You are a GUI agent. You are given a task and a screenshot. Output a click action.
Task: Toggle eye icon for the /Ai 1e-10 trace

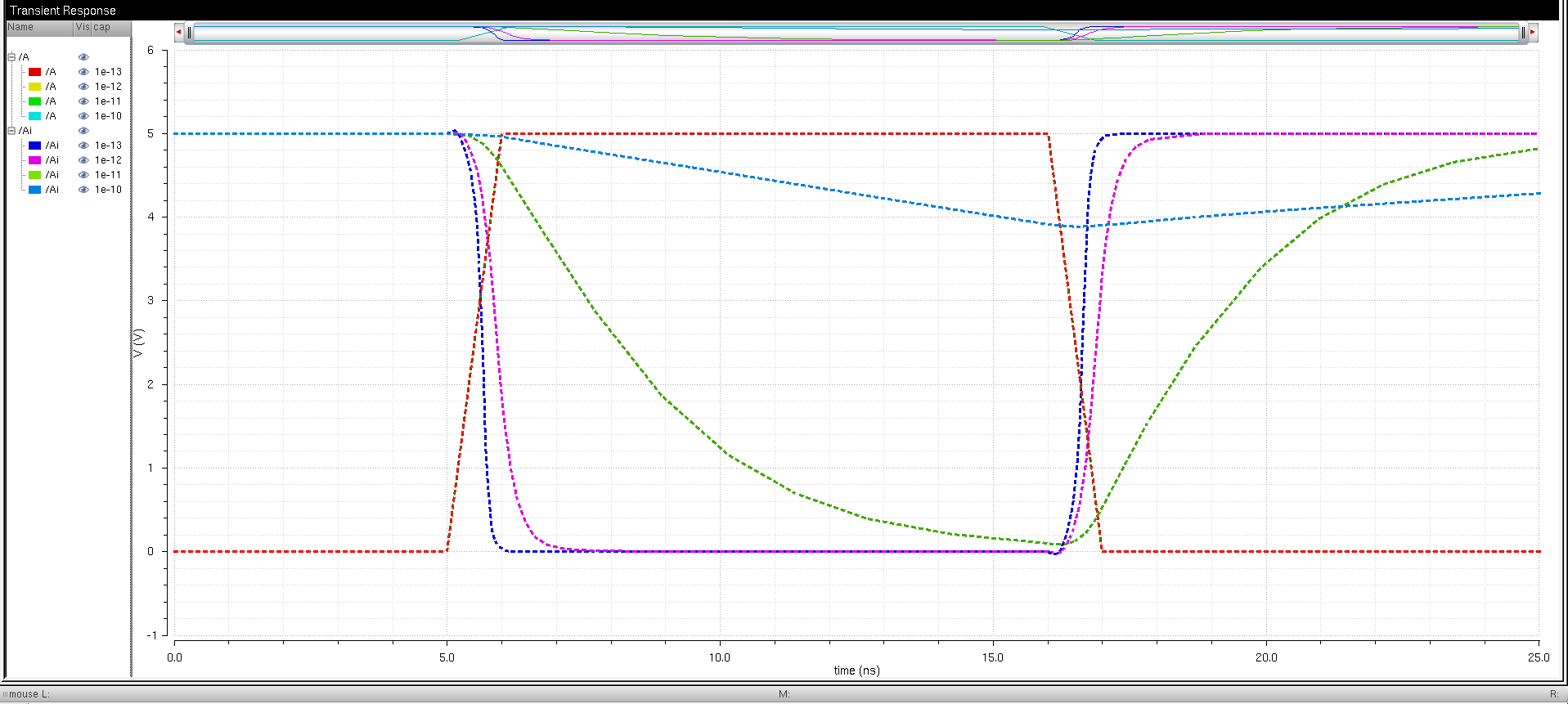click(83, 190)
